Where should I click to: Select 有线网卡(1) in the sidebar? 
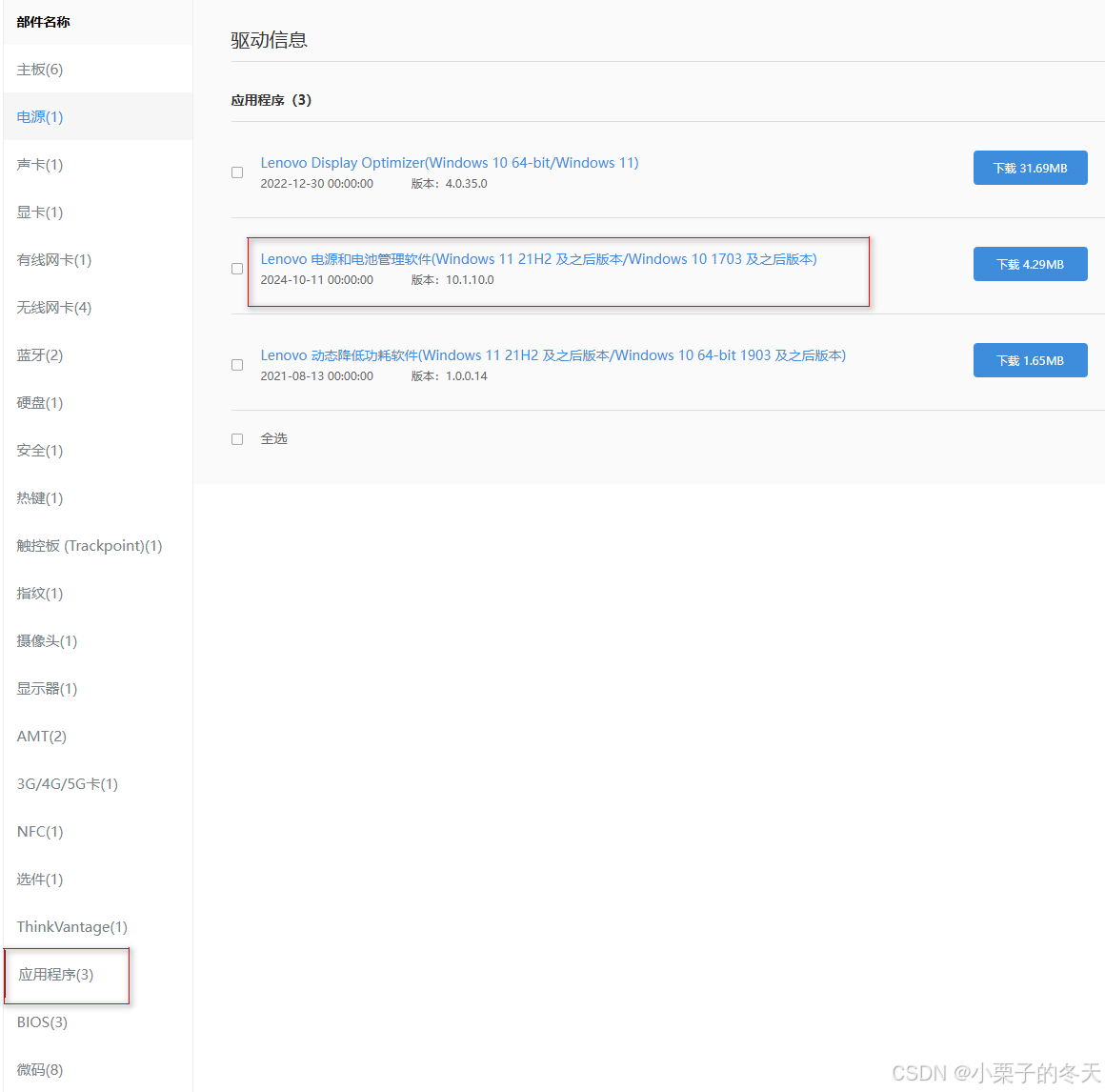pos(54,259)
